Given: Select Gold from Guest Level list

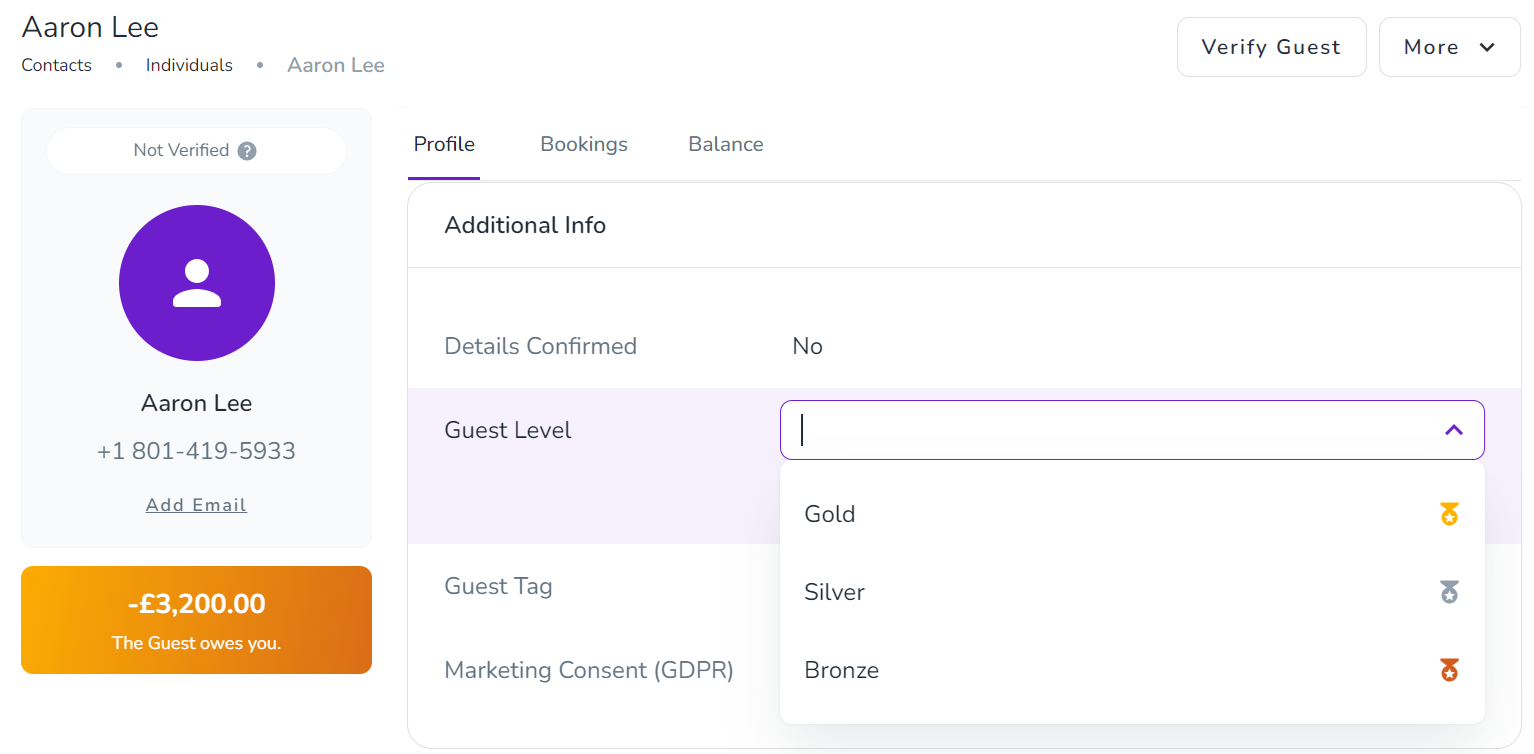Looking at the screenshot, I should (830, 514).
